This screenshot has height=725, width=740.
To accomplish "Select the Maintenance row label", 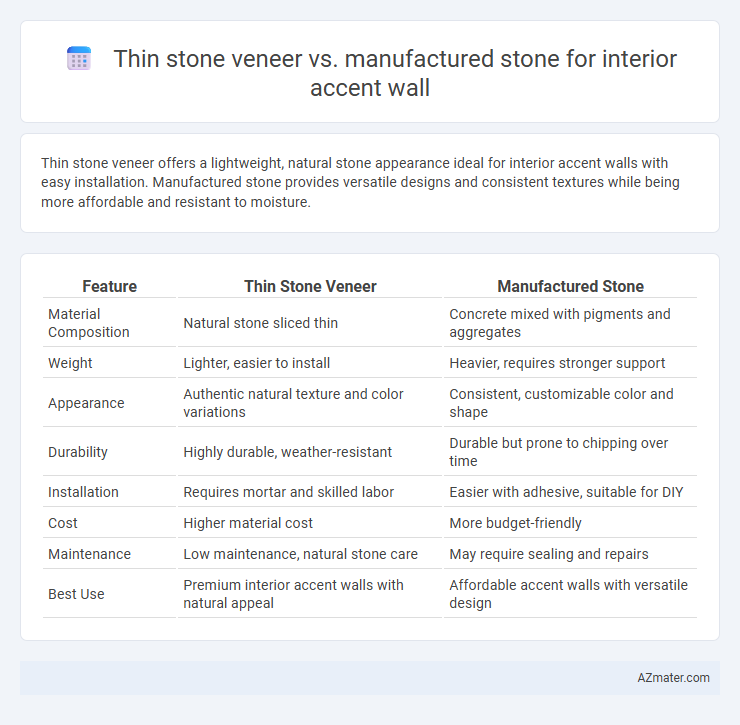I will pos(89,554).
